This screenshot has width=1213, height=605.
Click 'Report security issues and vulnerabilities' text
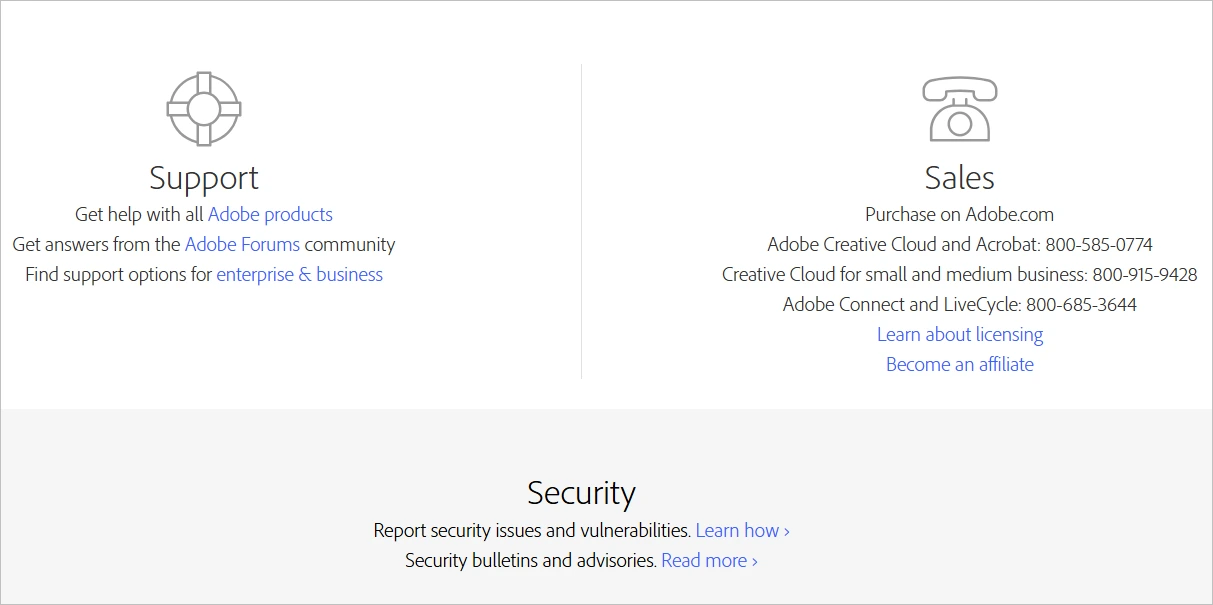(x=532, y=530)
